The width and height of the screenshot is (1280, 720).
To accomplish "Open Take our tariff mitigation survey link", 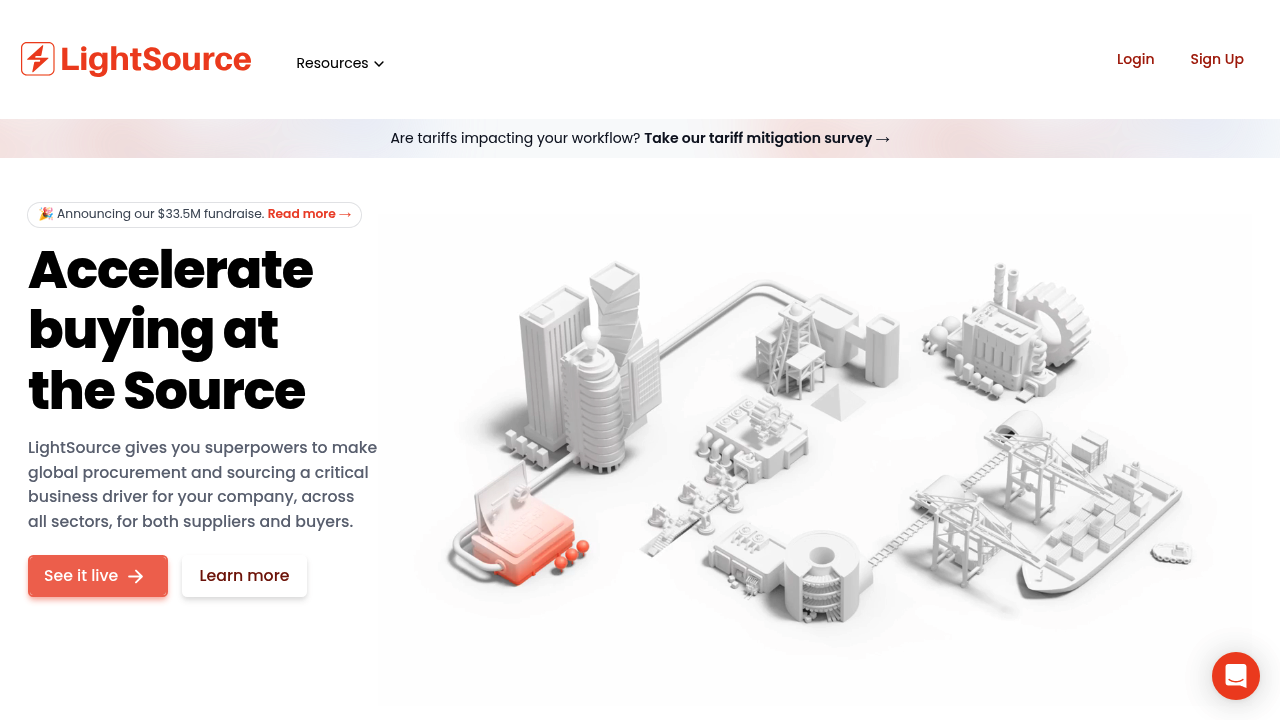I will (757, 138).
